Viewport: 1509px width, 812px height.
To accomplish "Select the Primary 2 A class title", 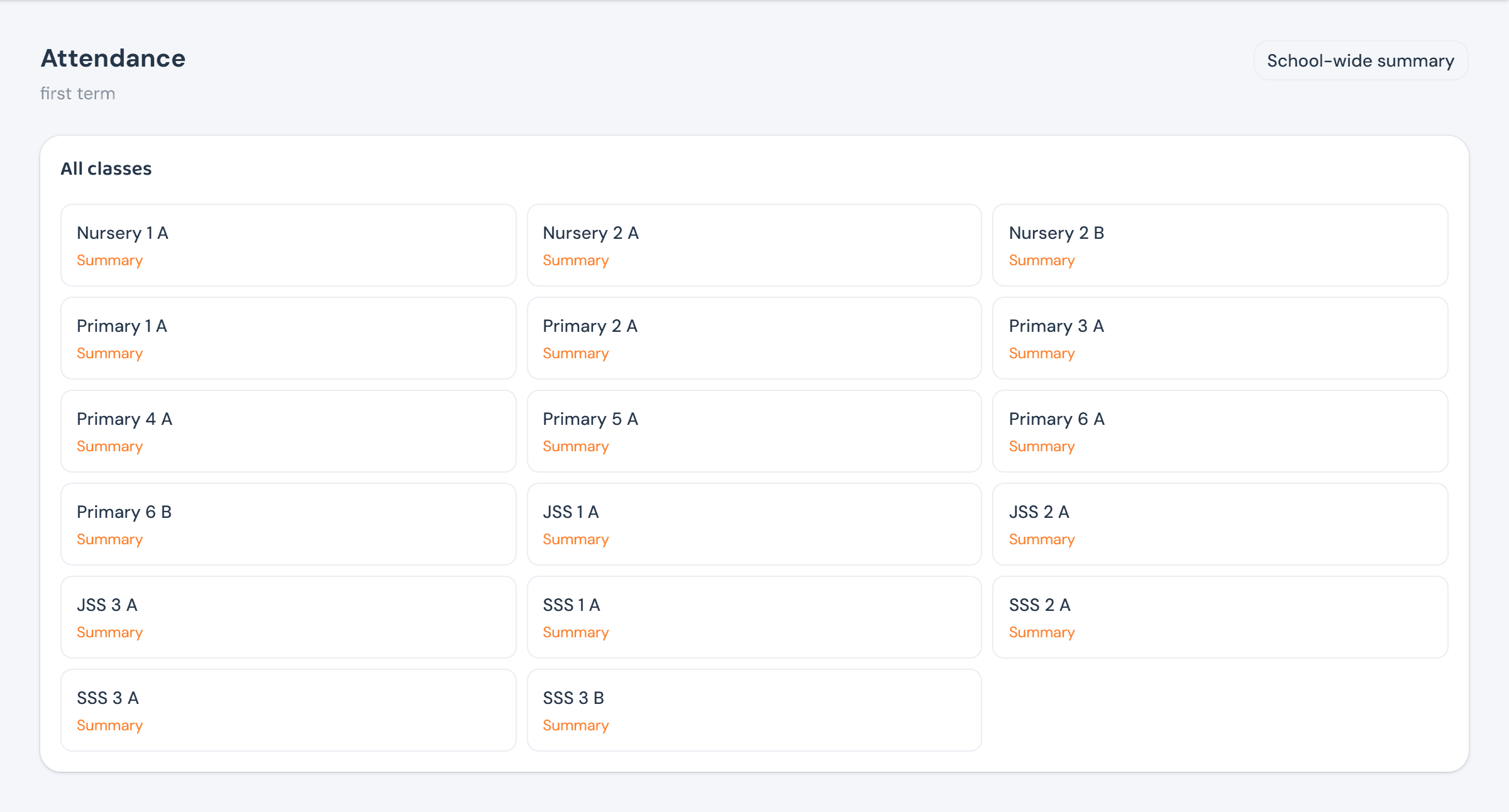I will [590, 326].
